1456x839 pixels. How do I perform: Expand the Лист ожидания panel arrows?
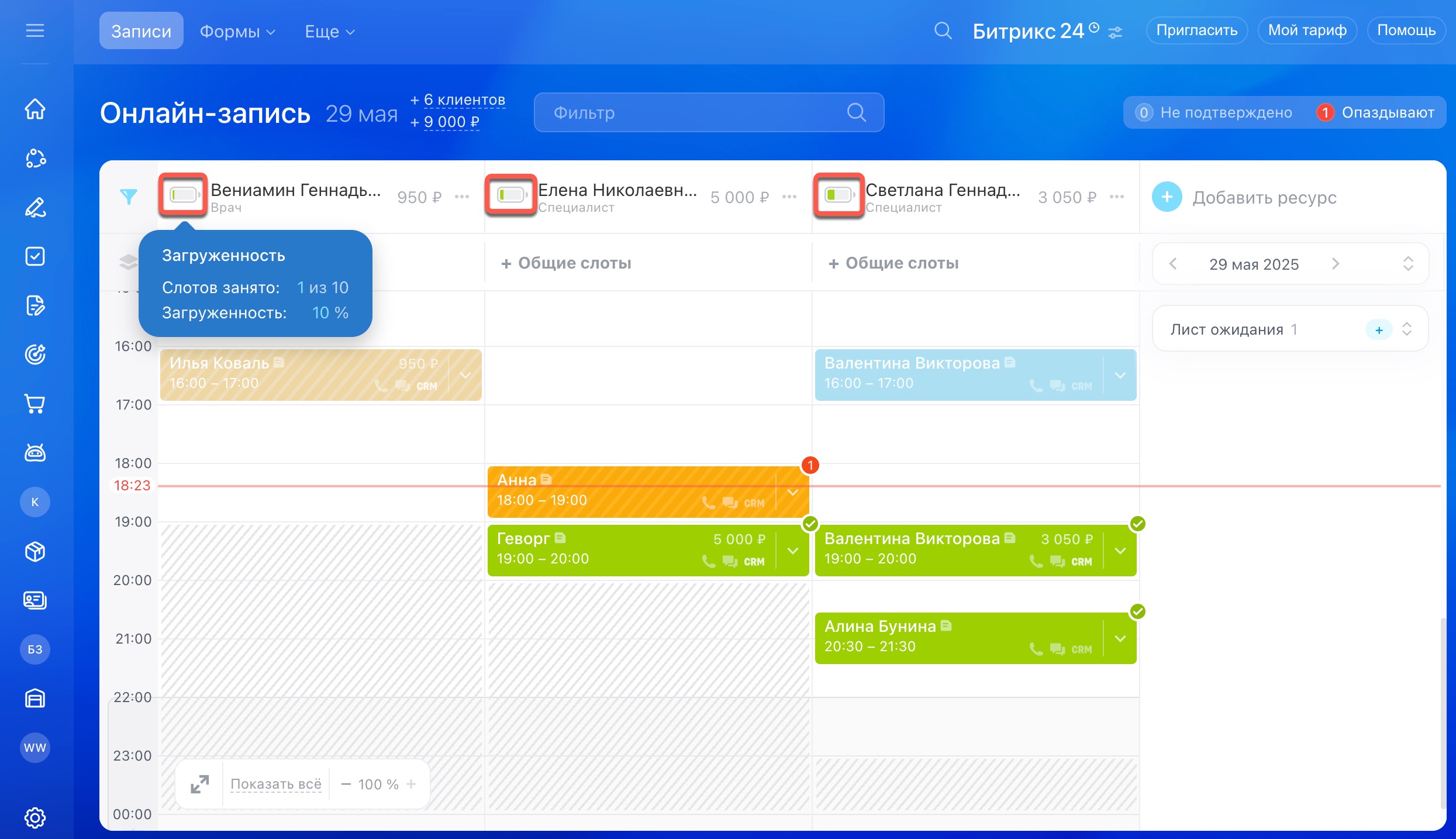(x=1407, y=329)
